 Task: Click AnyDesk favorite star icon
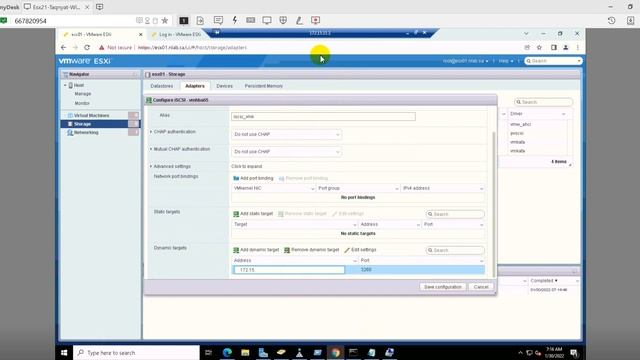coord(165,20)
